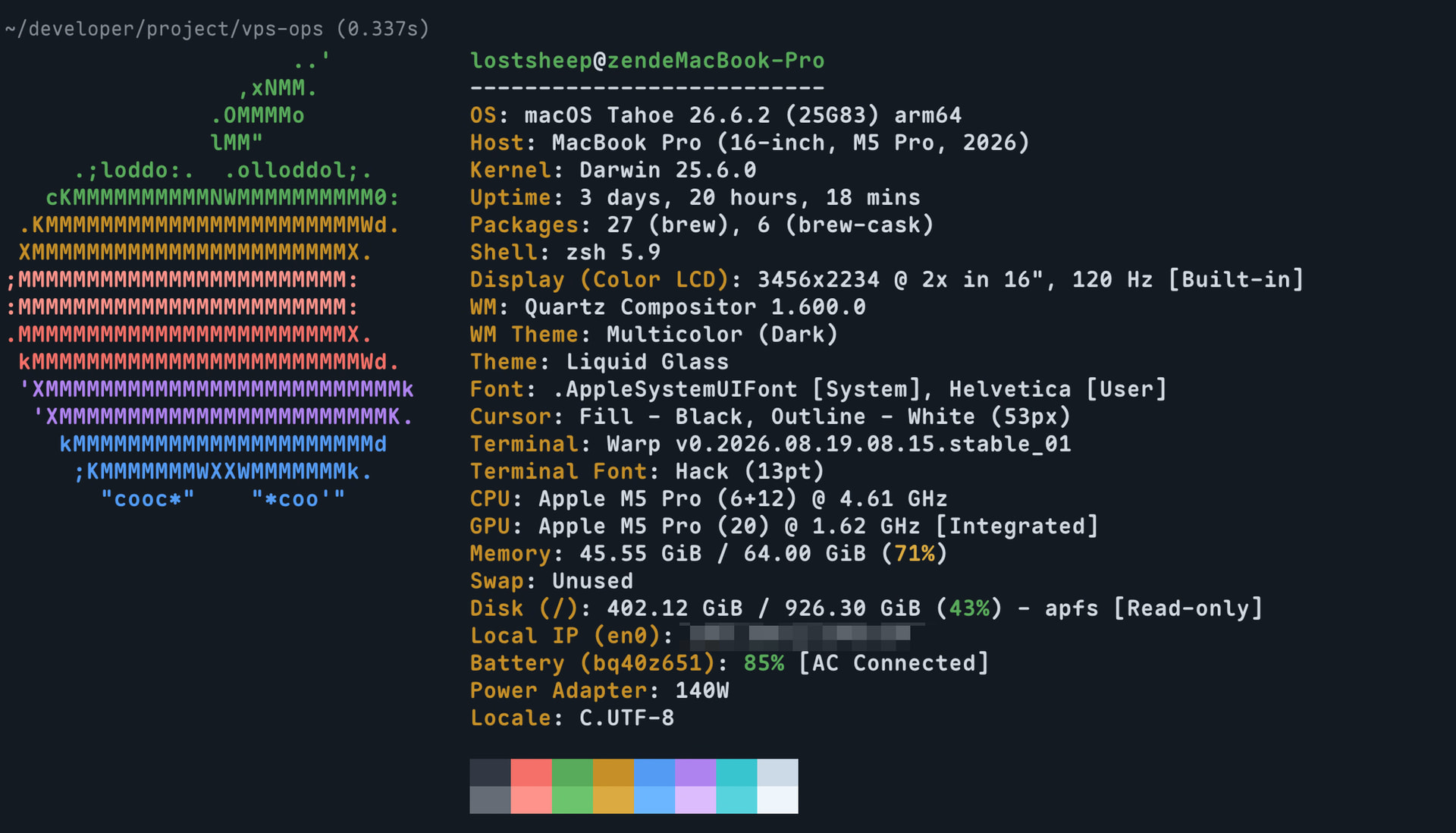Click the near-white swatch in bottom row
The height and width of the screenshot is (833, 1456).
pyautogui.click(x=777, y=800)
